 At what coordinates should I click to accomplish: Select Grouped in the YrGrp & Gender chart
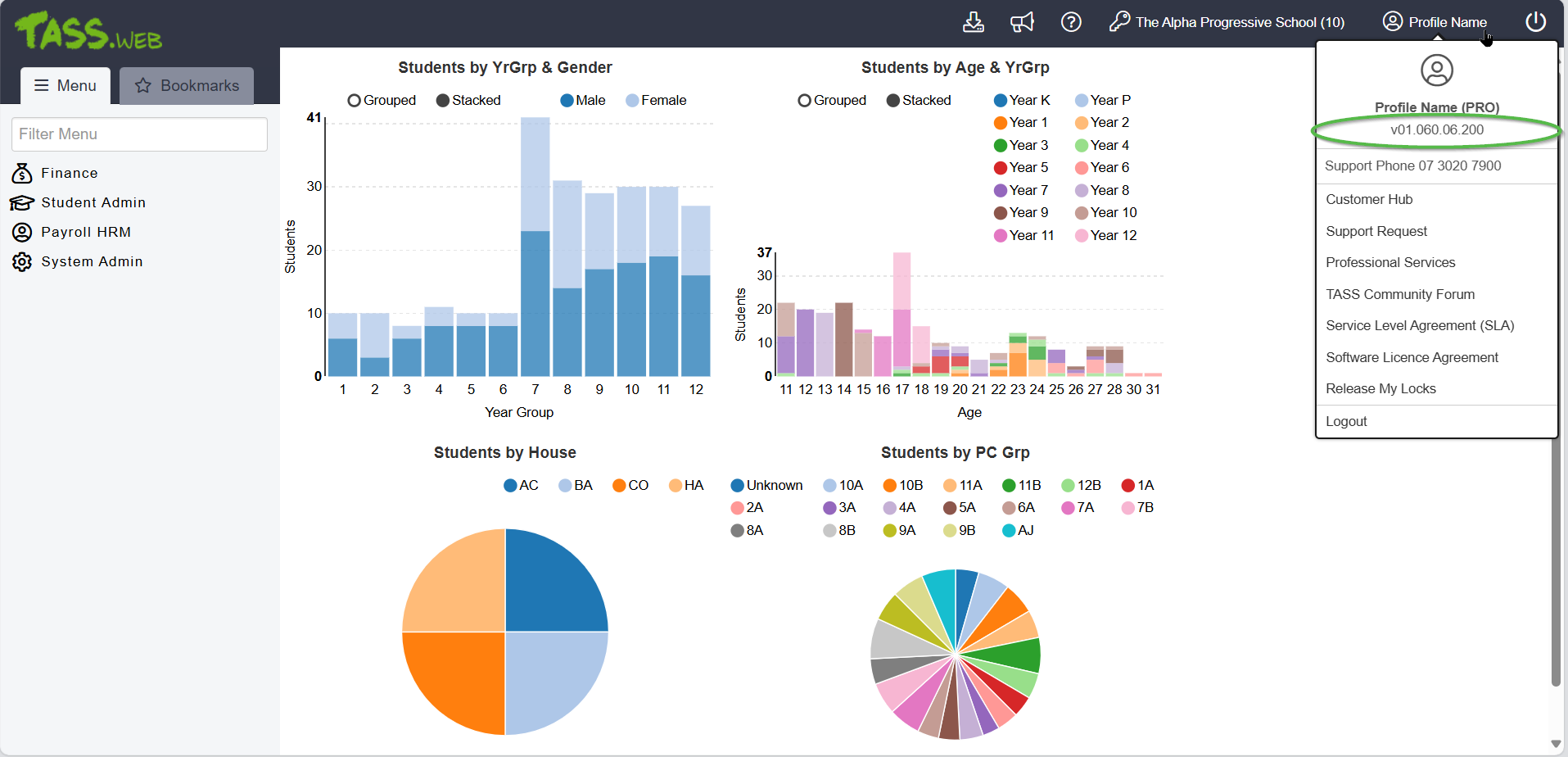355,101
